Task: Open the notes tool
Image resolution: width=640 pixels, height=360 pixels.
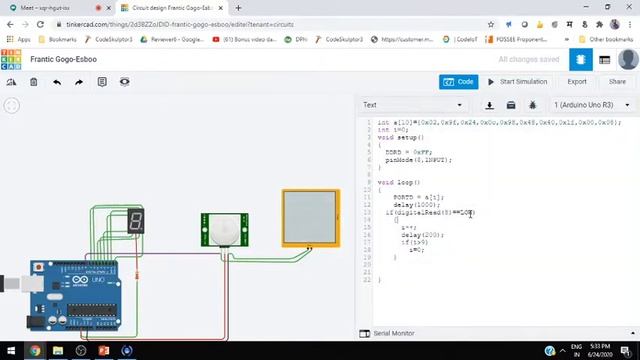Action: pos(102,82)
